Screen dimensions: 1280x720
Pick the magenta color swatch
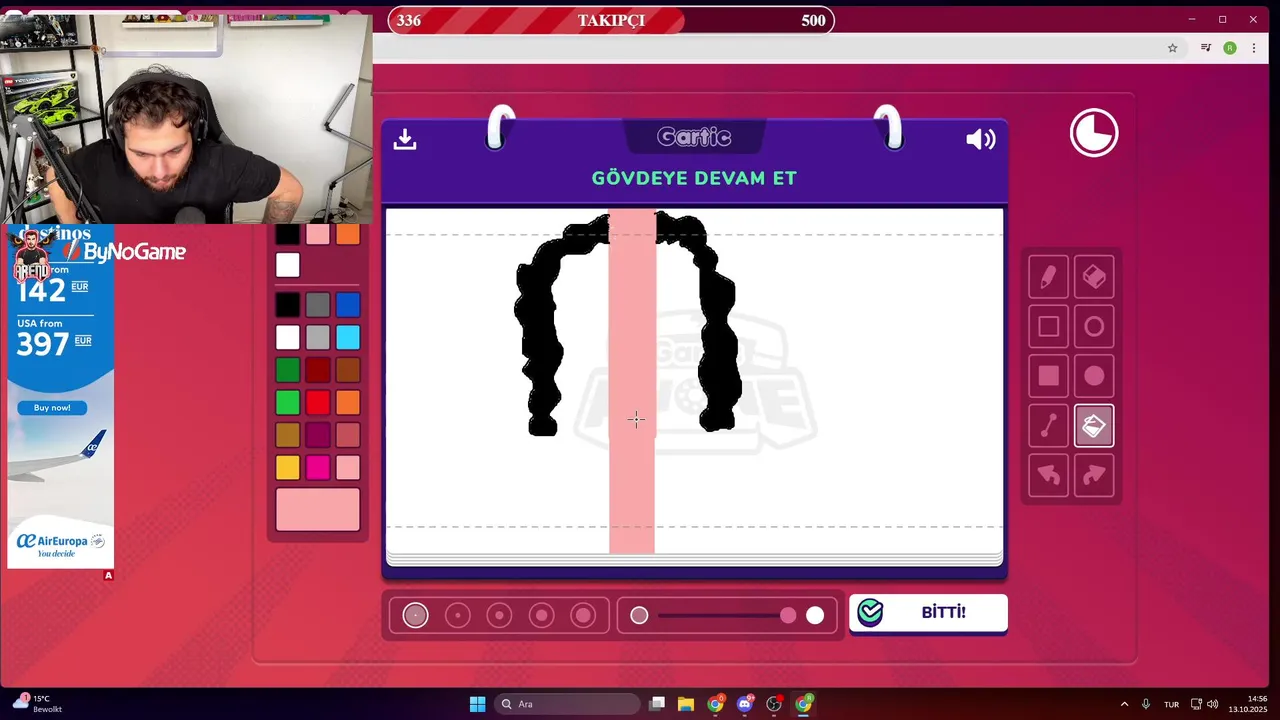317,467
